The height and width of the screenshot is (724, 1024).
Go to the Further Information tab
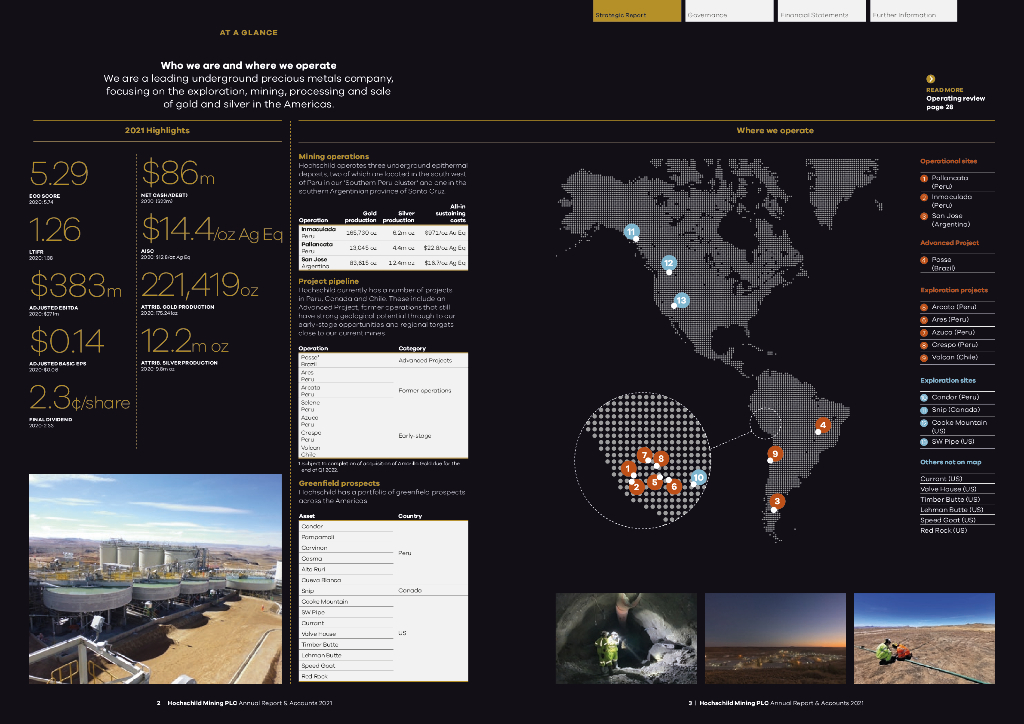(911, 13)
